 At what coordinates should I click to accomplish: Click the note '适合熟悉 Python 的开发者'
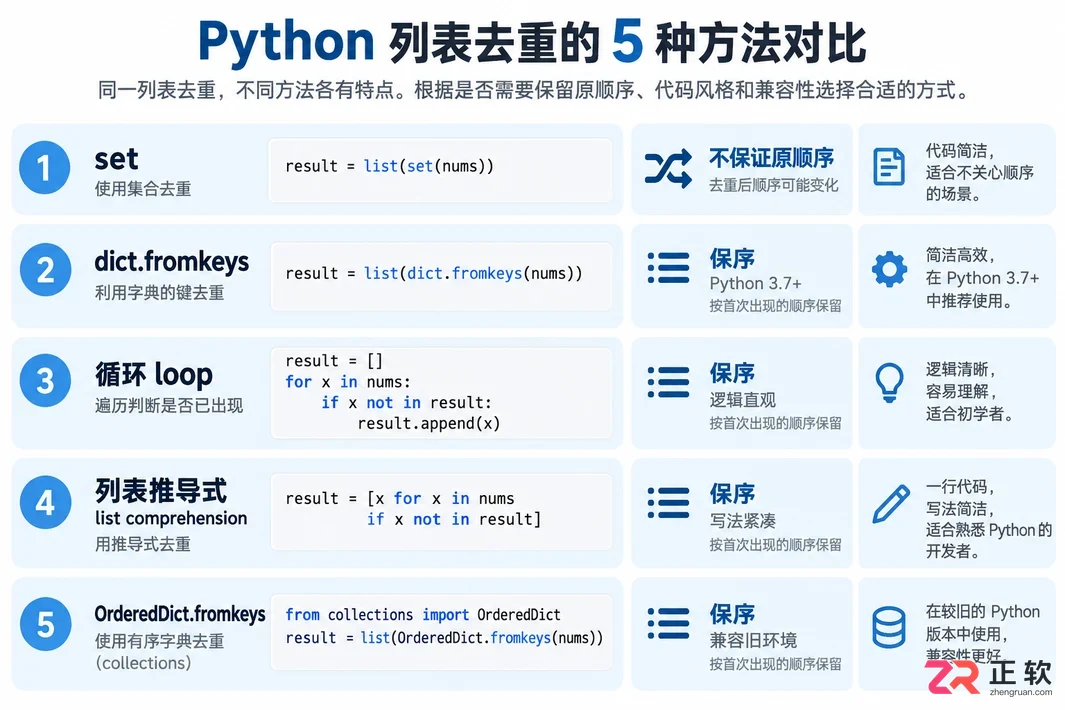pyautogui.click(x=988, y=540)
